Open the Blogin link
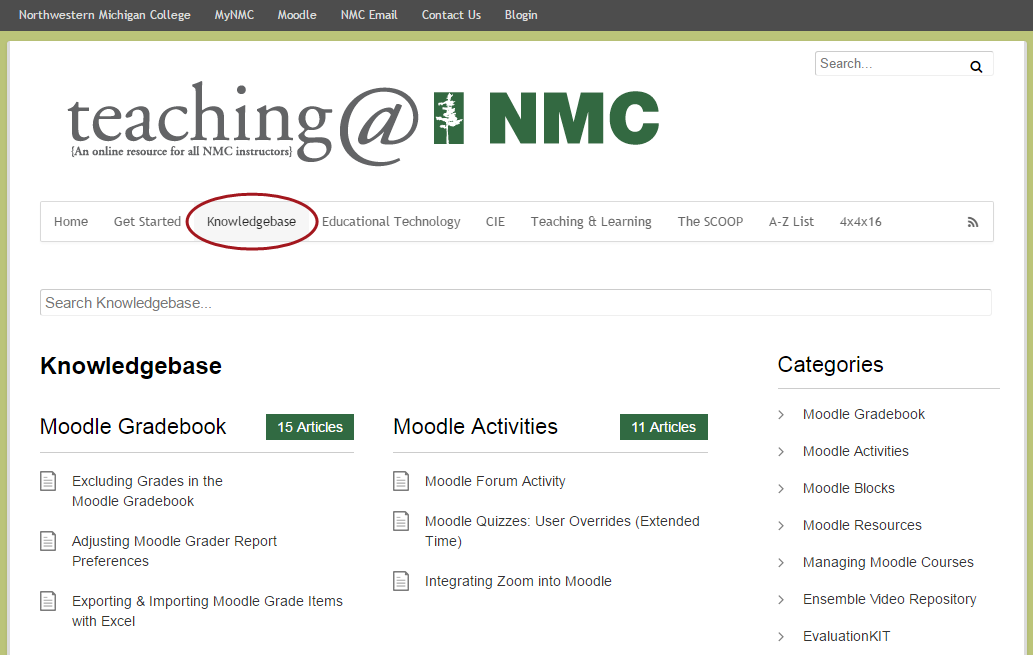This screenshot has height=655, width=1033. (521, 14)
